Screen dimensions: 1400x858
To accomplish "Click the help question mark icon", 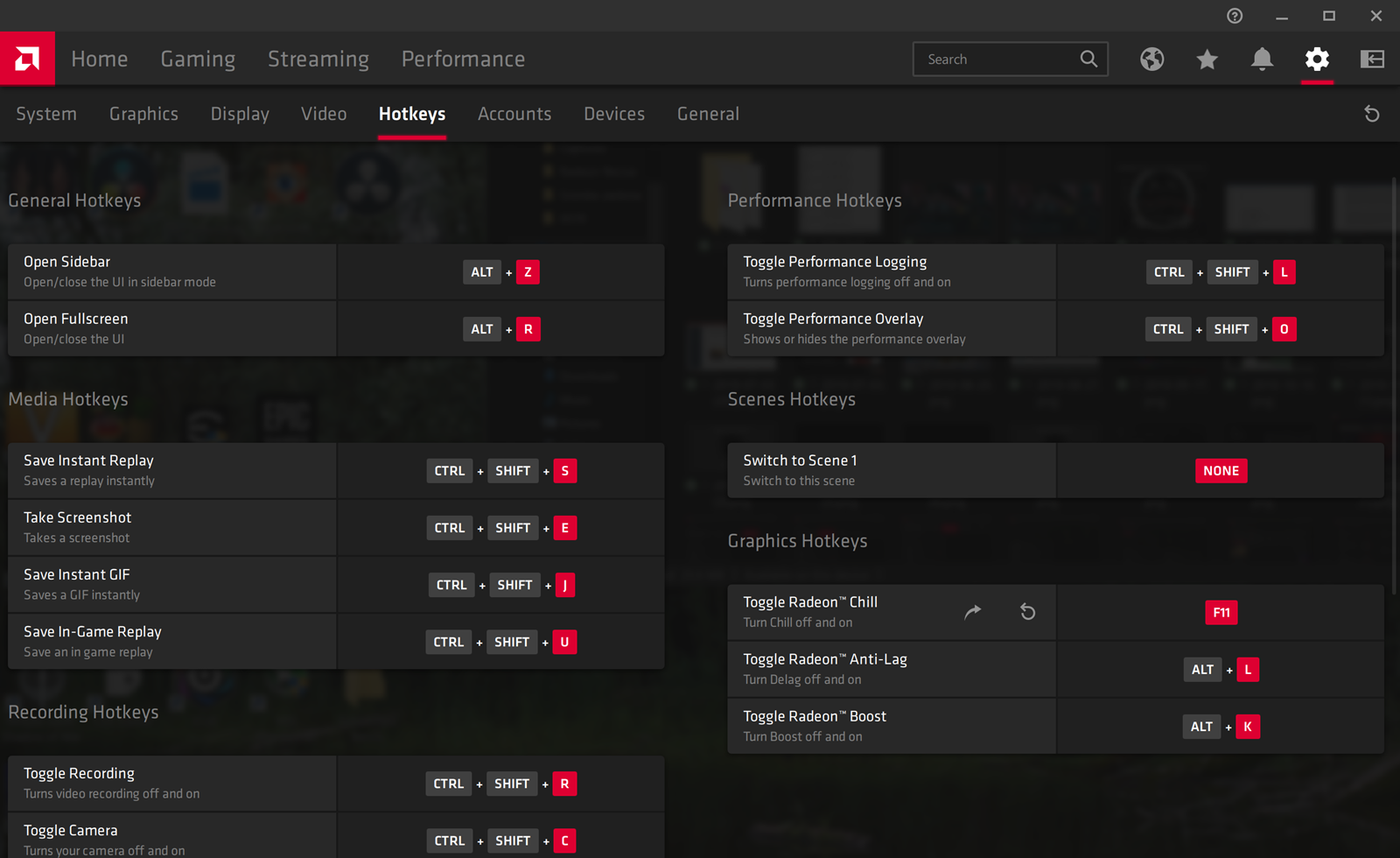I will (x=1235, y=16).
